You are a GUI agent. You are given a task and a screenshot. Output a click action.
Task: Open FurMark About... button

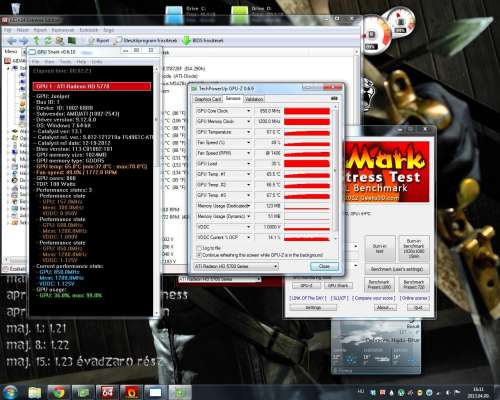[385, 308]
